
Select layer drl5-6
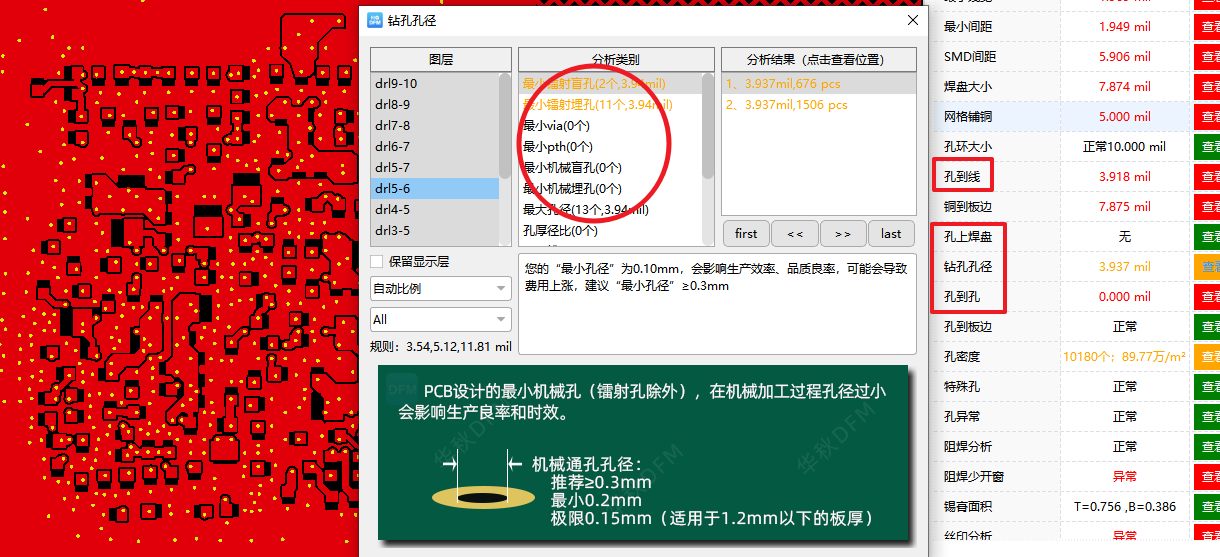coord(434,189)
